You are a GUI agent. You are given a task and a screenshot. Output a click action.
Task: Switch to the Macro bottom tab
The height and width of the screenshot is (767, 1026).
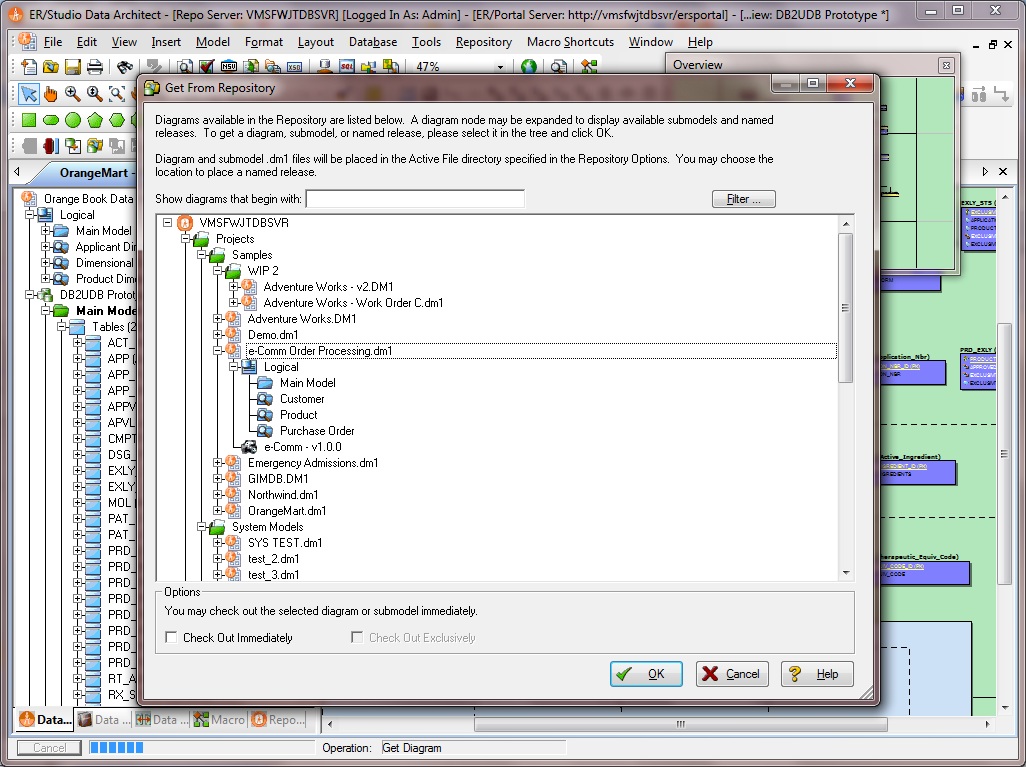click(220, 720)
